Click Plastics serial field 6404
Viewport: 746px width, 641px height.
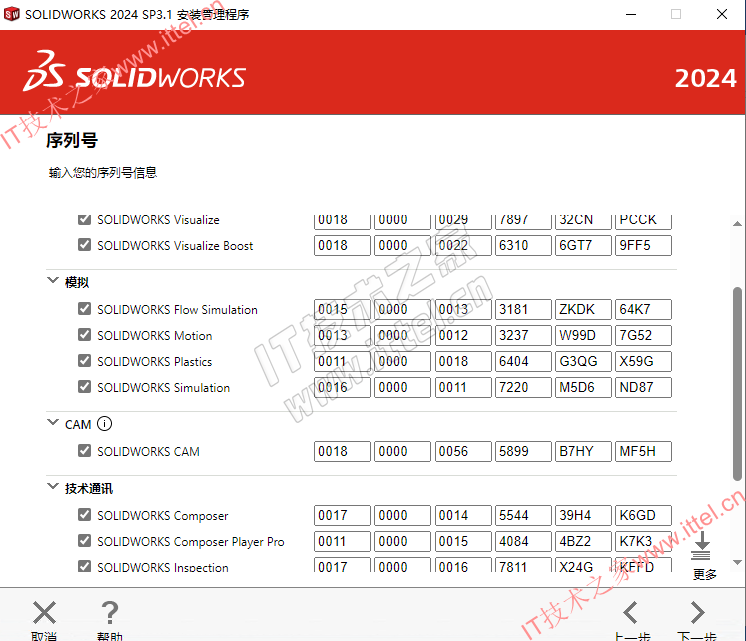click(523, 362)
